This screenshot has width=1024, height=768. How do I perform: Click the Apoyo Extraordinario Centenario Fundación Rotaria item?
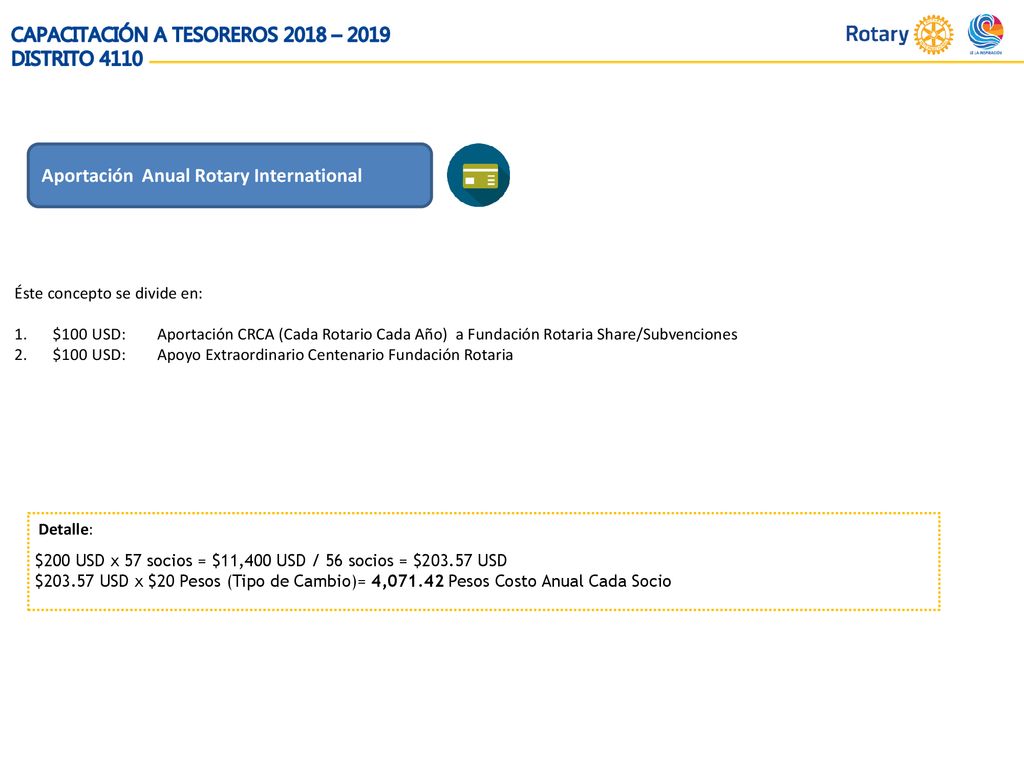(x=335, y=355)
